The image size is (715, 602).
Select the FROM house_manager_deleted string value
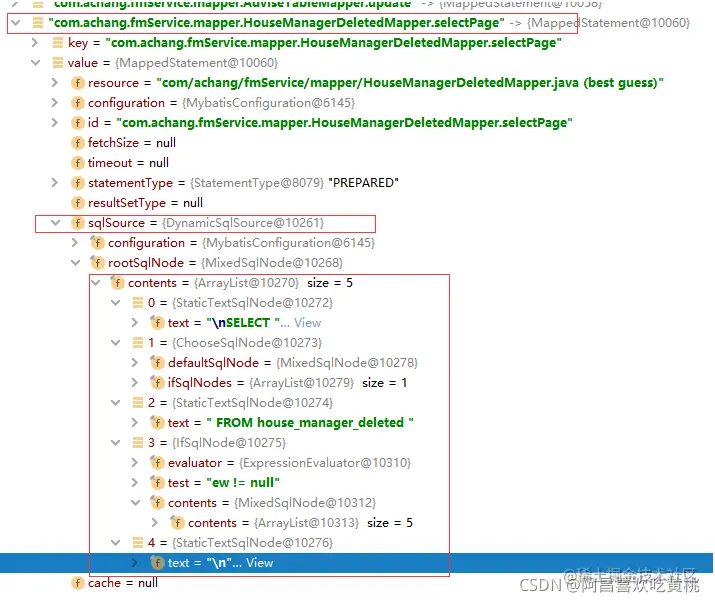pos(310,423)
